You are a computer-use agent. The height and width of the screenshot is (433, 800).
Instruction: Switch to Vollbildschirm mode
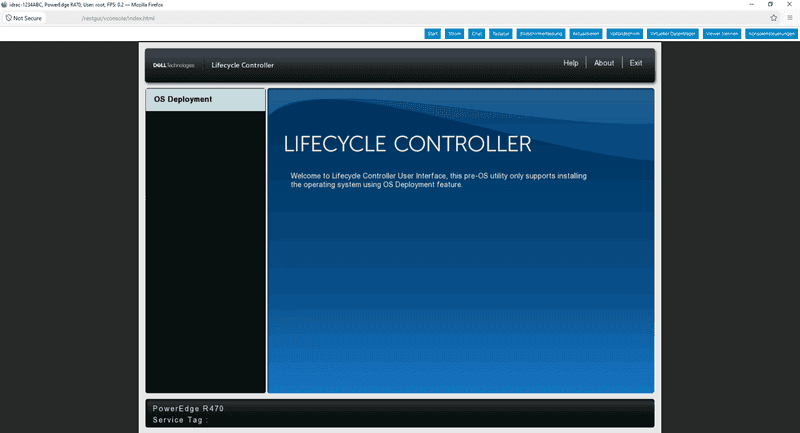coord(624,34)
